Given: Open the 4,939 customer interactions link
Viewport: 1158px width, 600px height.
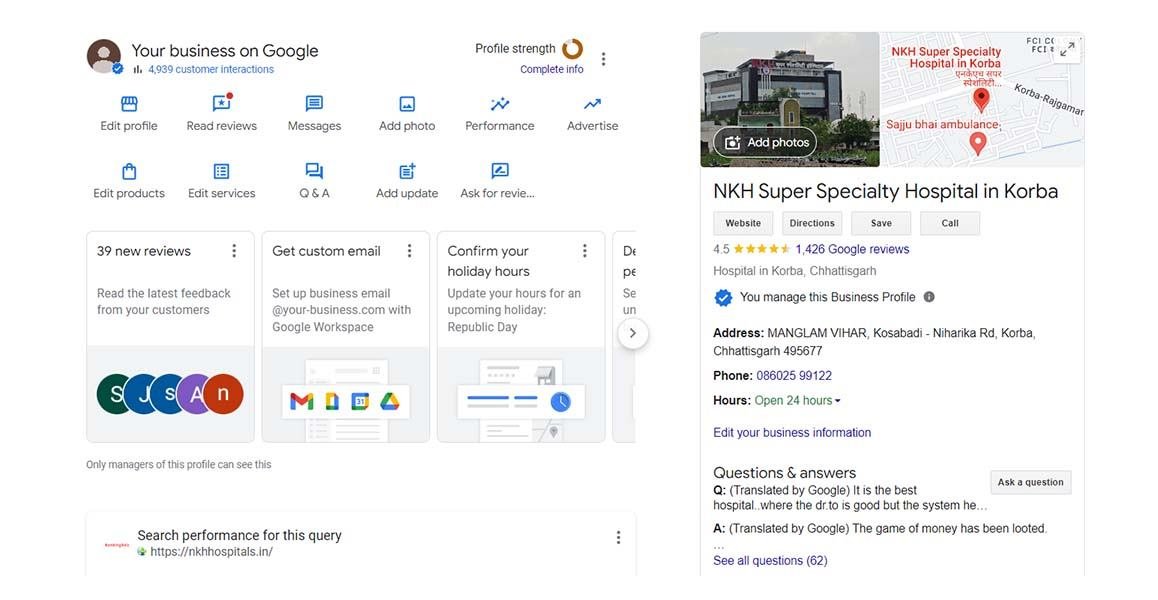Looking at the screenshot, I should point(211,69).
